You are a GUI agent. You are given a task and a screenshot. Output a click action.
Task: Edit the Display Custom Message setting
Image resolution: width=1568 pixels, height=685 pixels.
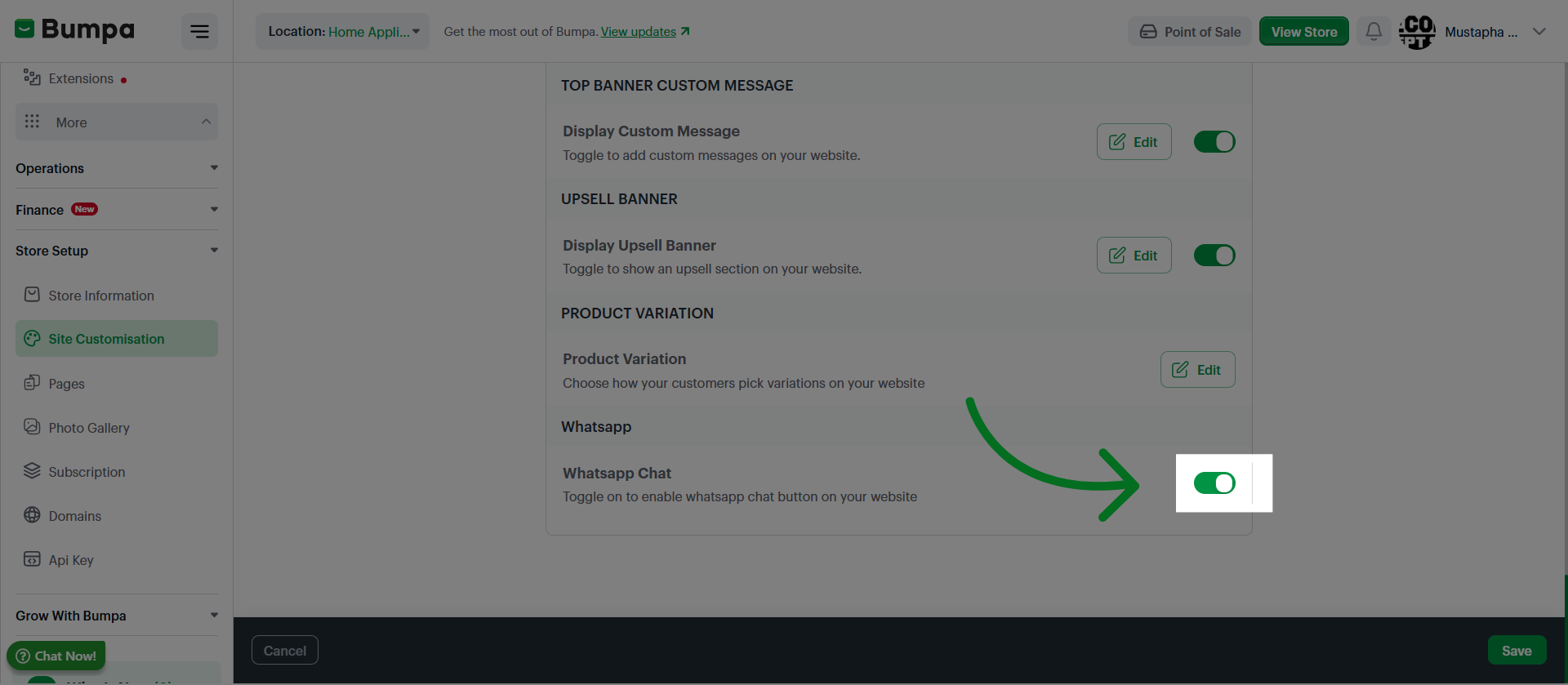tap(1134, 142)
